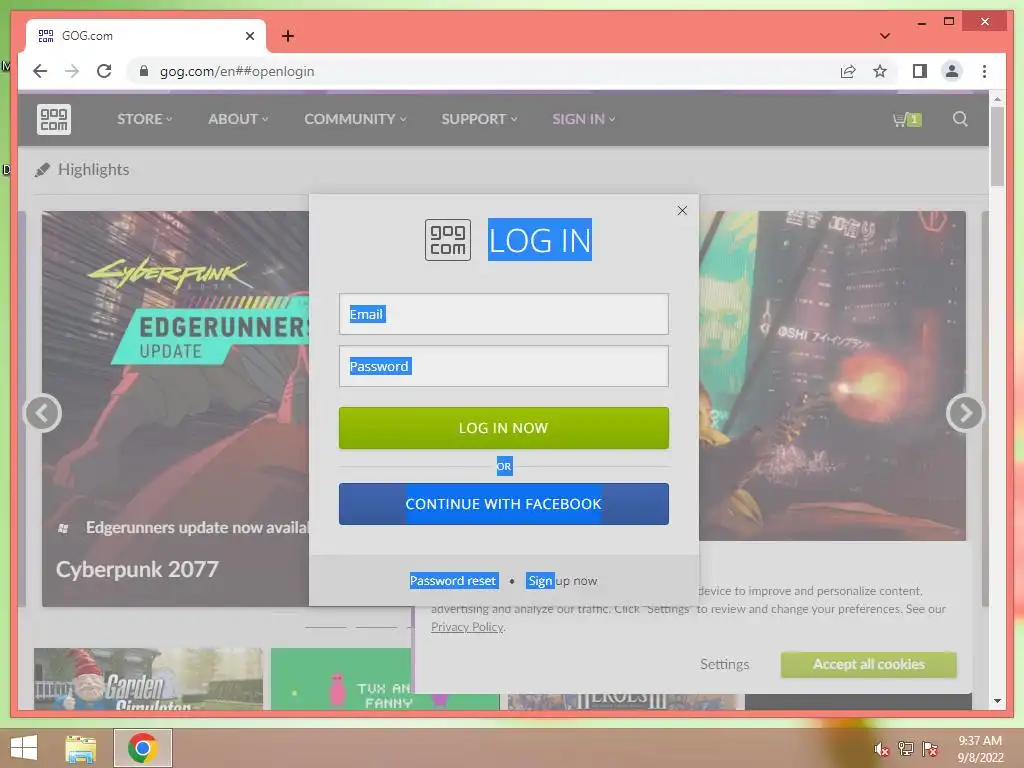The width and height of the screenshot is (1024, 768).
Task: Open the Cyberpunk 2077 highlight banner
Action: coord(175,408)
